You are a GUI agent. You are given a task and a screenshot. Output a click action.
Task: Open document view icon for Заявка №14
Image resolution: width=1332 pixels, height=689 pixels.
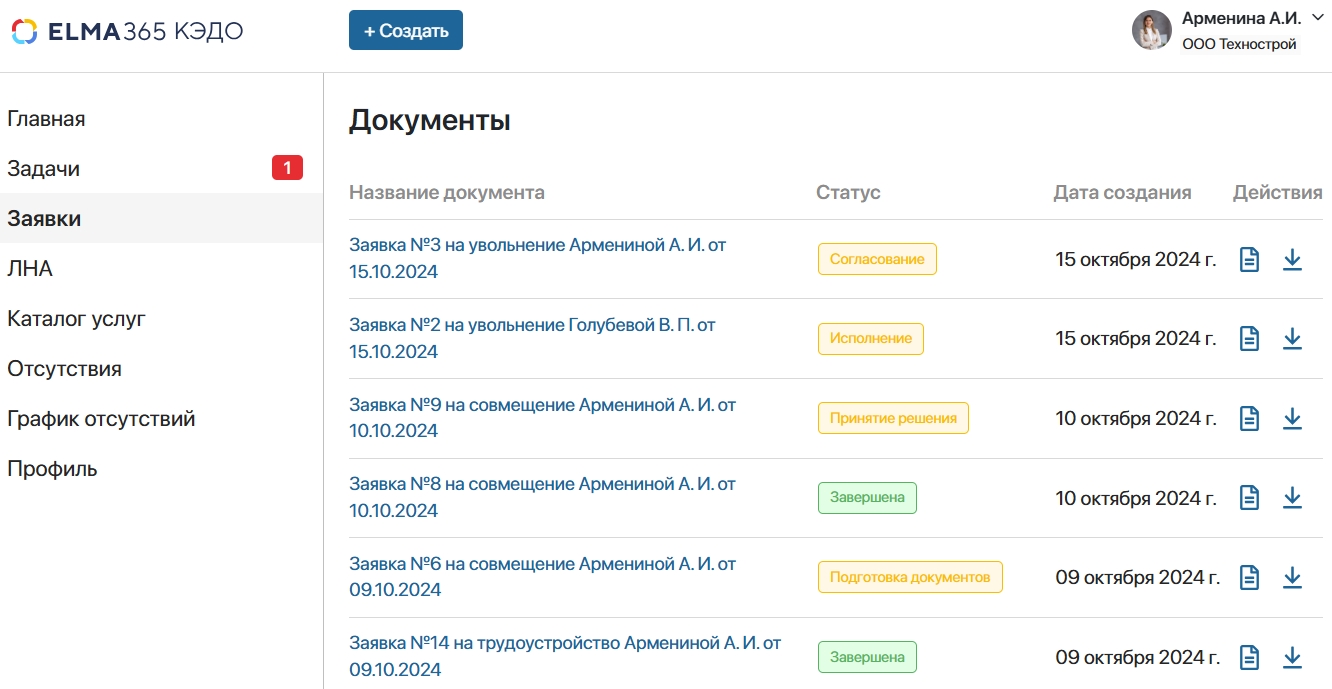[x=1249, y=657]
